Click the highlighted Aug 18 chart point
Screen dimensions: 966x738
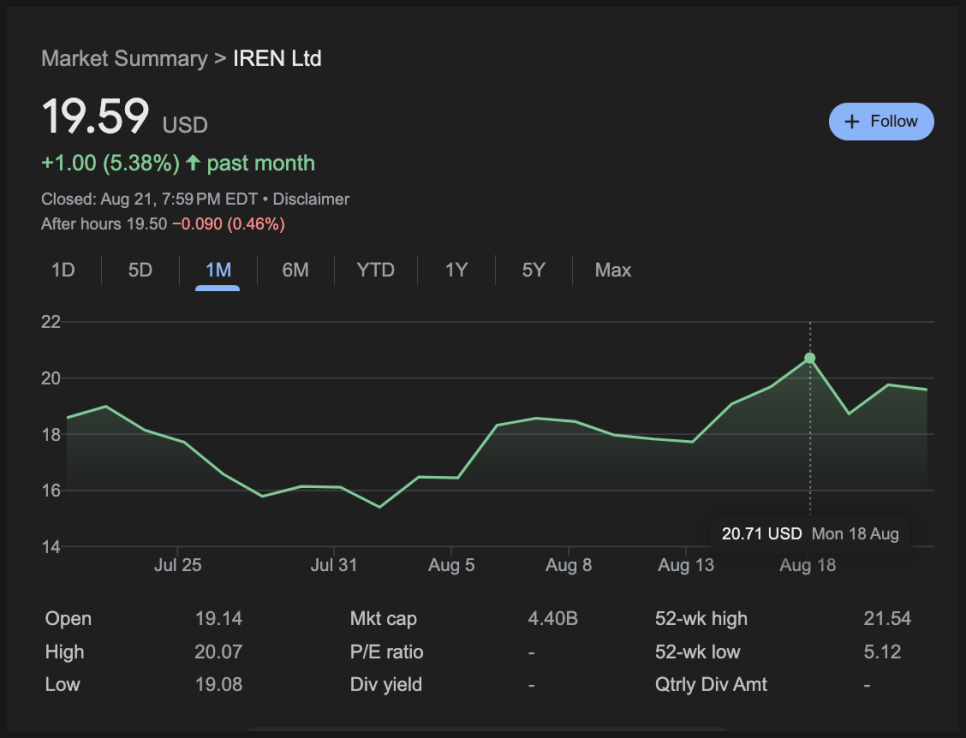(810, 358)
